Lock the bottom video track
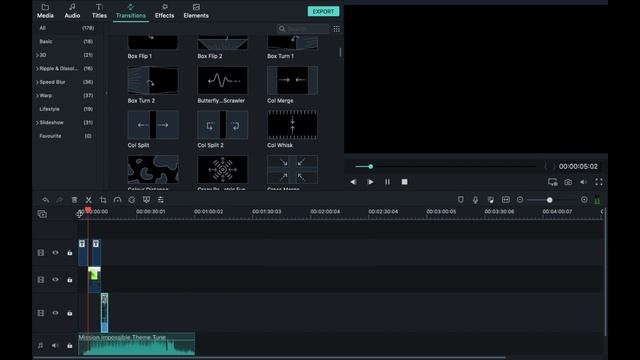 pyautogui.click(x=69, y=313)
